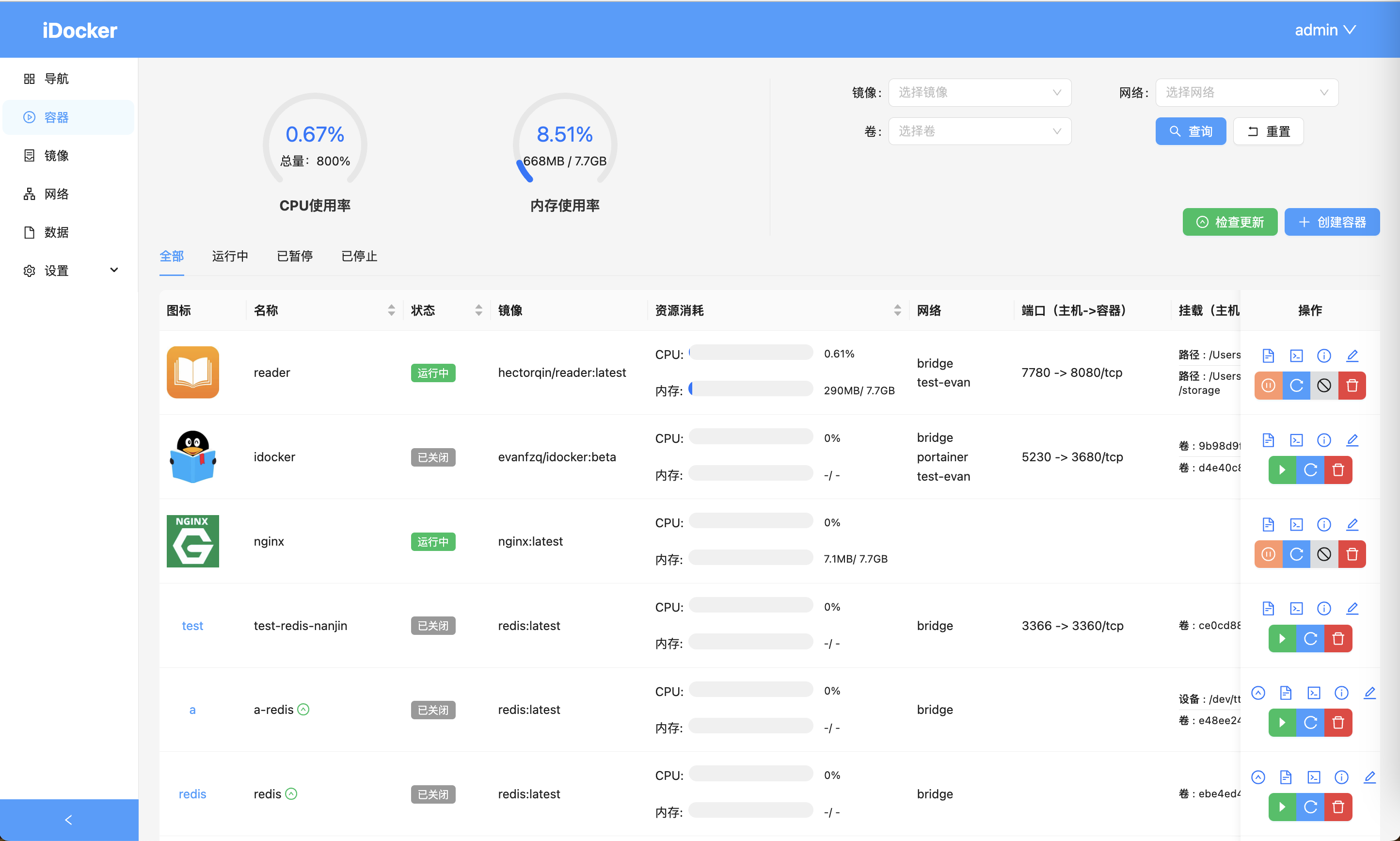Click update-available icon next to a-redis name
Viewport: 1400px width, 841px height.
click(303, 710)
